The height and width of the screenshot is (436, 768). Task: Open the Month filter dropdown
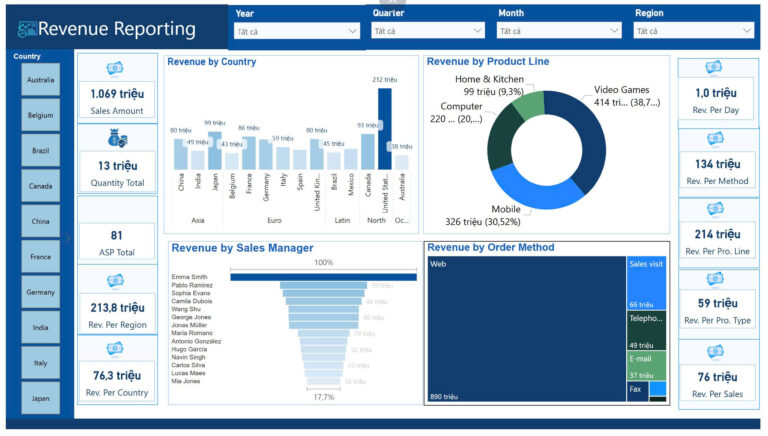point(560,31)
